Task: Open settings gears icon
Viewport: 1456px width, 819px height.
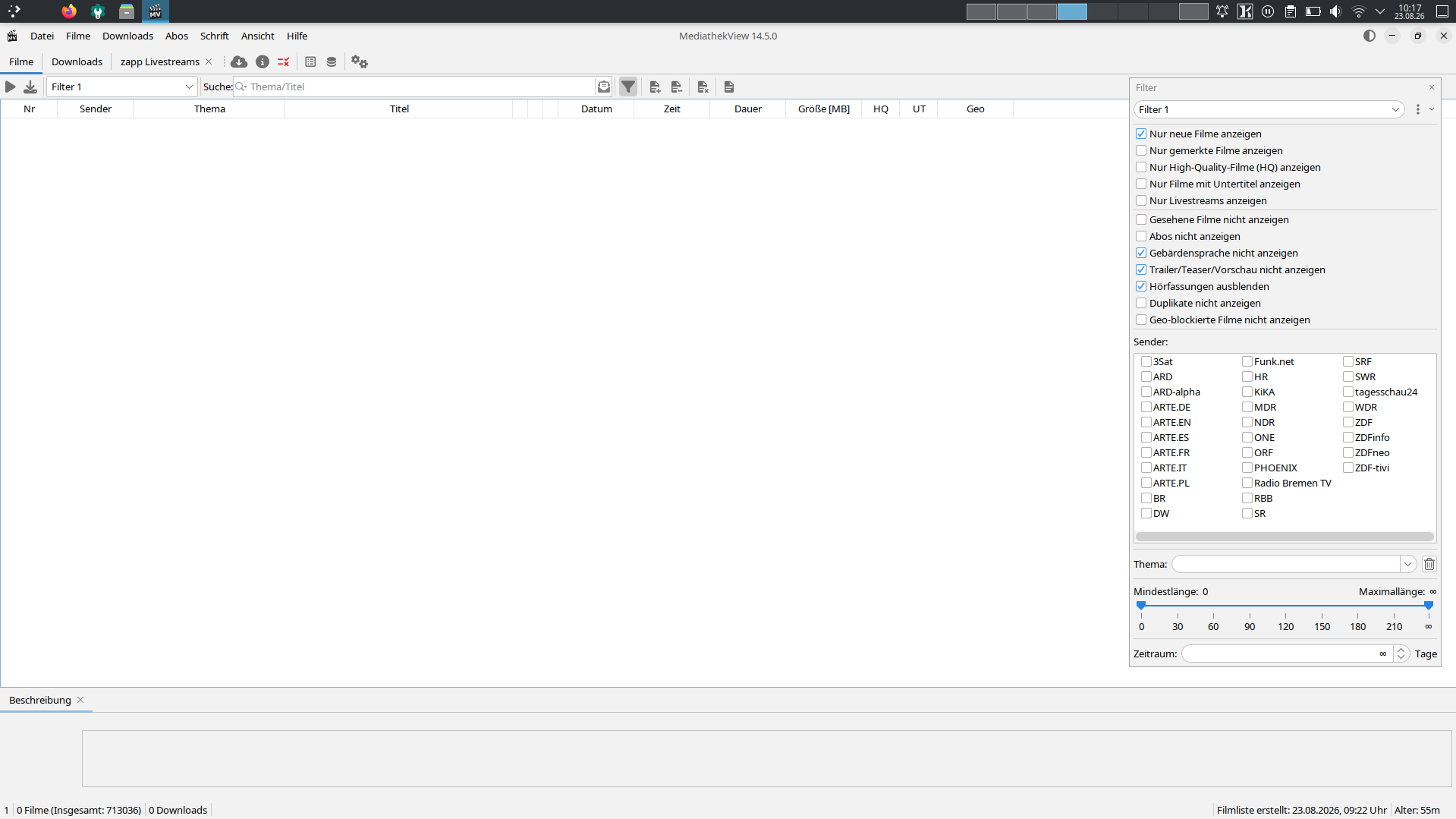Action: click(360, 61)
